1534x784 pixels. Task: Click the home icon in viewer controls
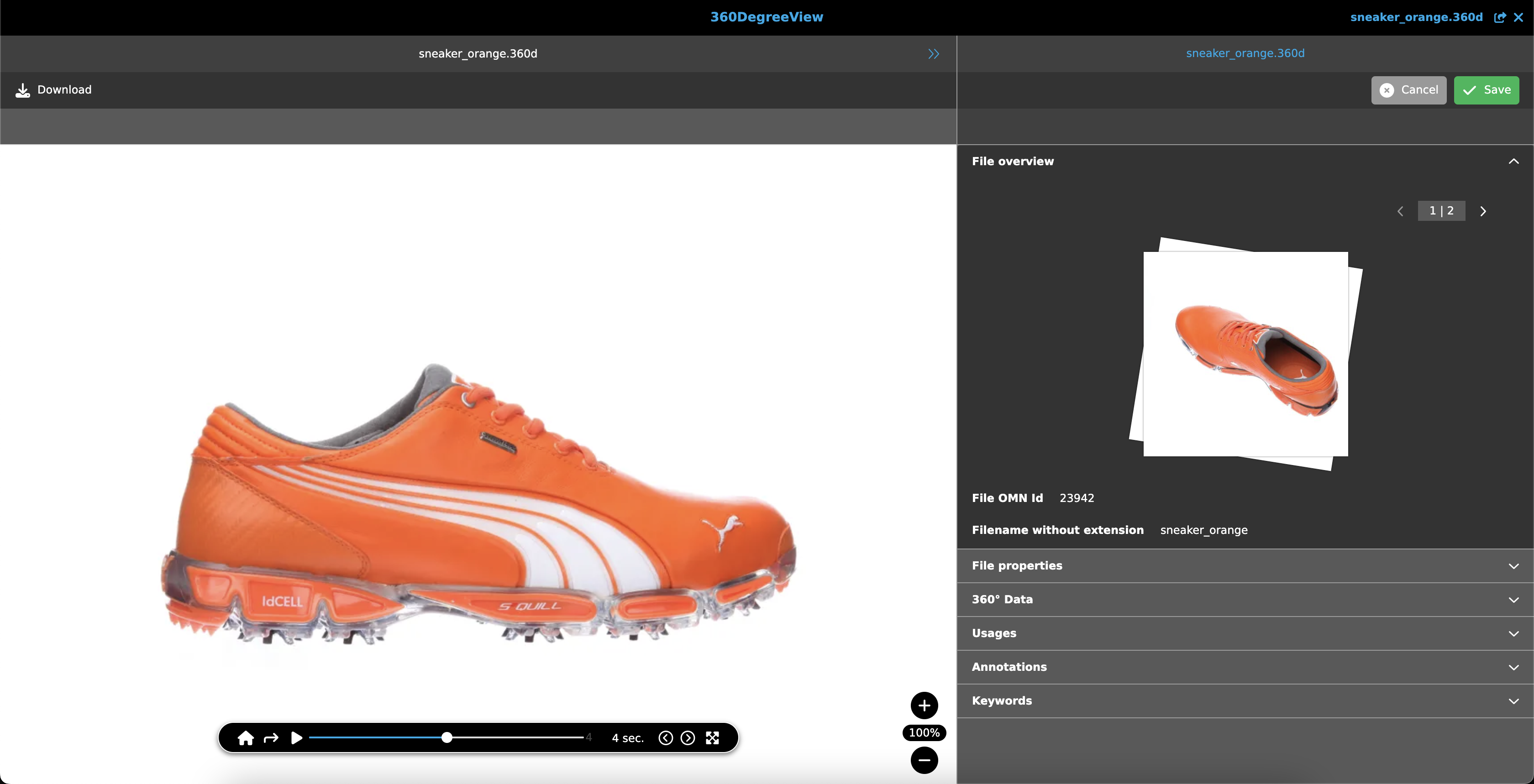[245, 738]
